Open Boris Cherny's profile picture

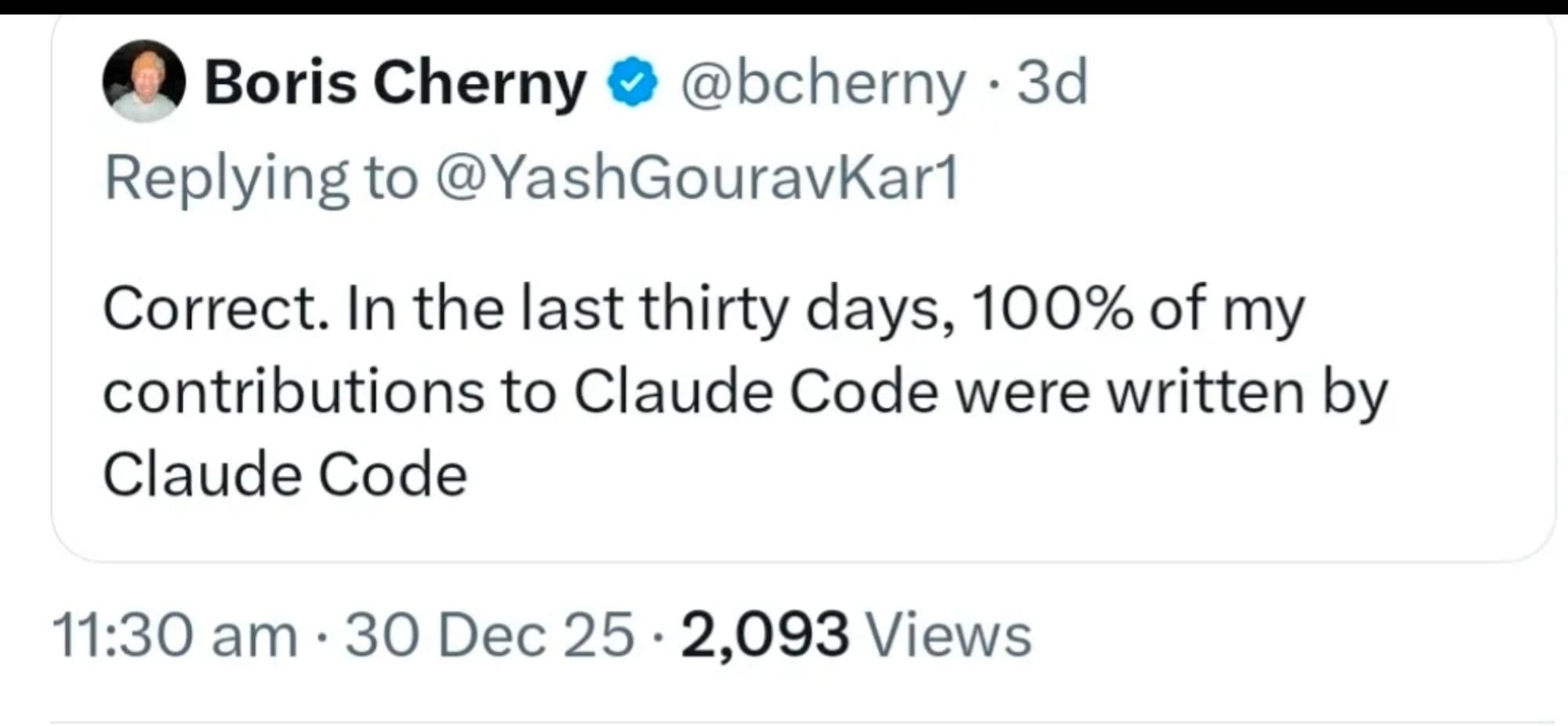pyautogui.click(x=144, y=82)
